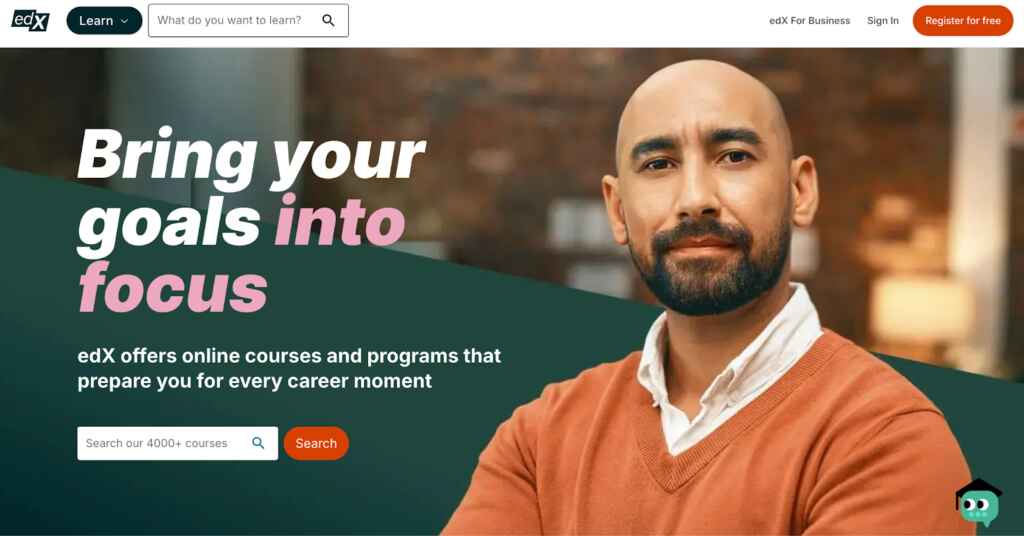Click the magnifier icon in header search

[328, 20]
